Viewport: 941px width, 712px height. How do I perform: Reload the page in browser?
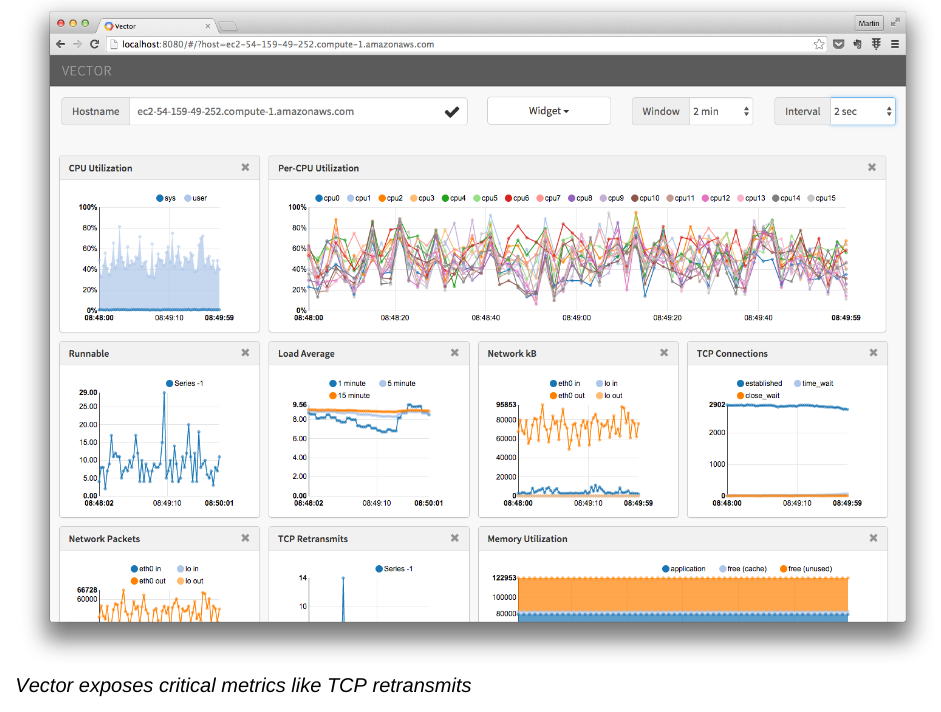tap(95, 44)
